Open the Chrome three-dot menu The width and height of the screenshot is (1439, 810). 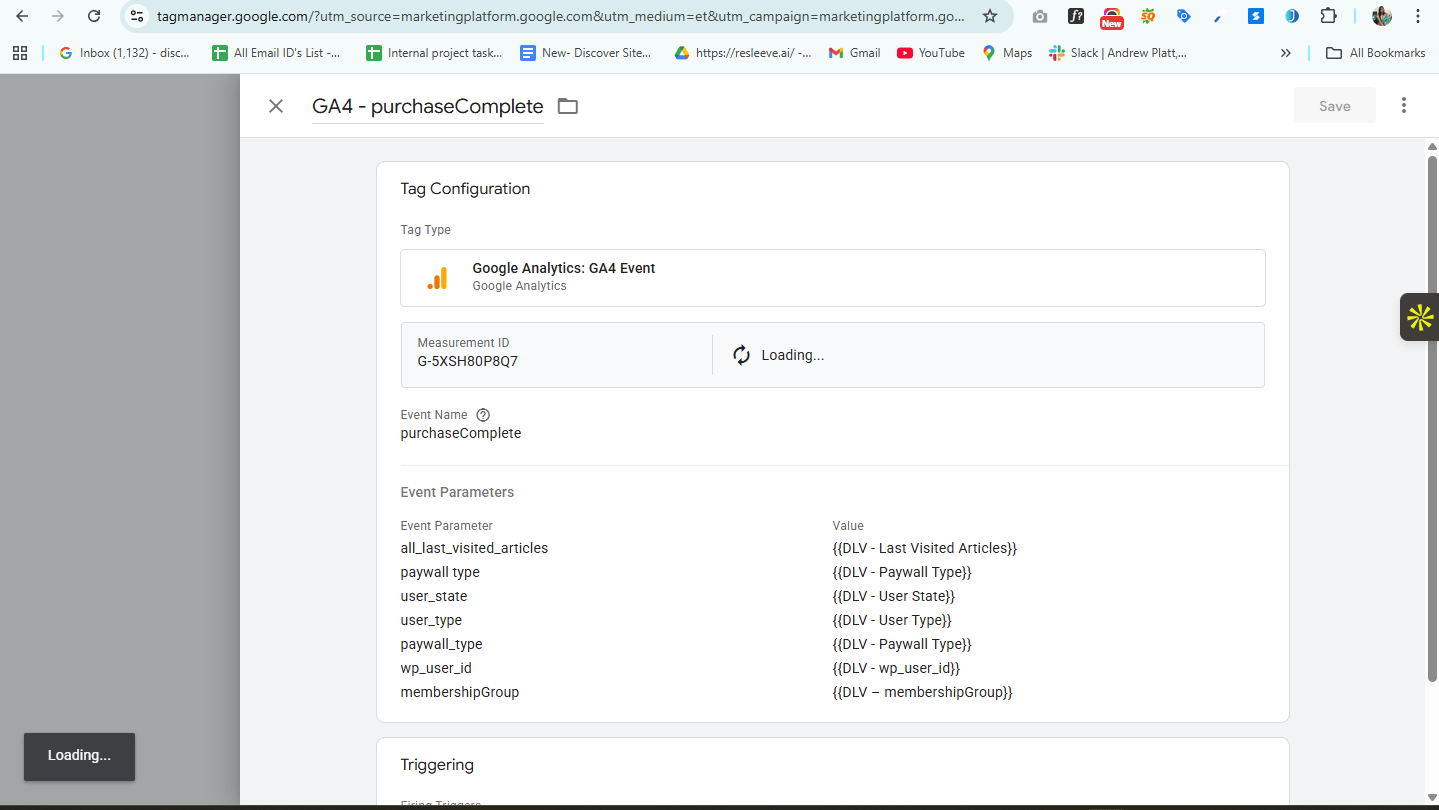coord(1418,16)
